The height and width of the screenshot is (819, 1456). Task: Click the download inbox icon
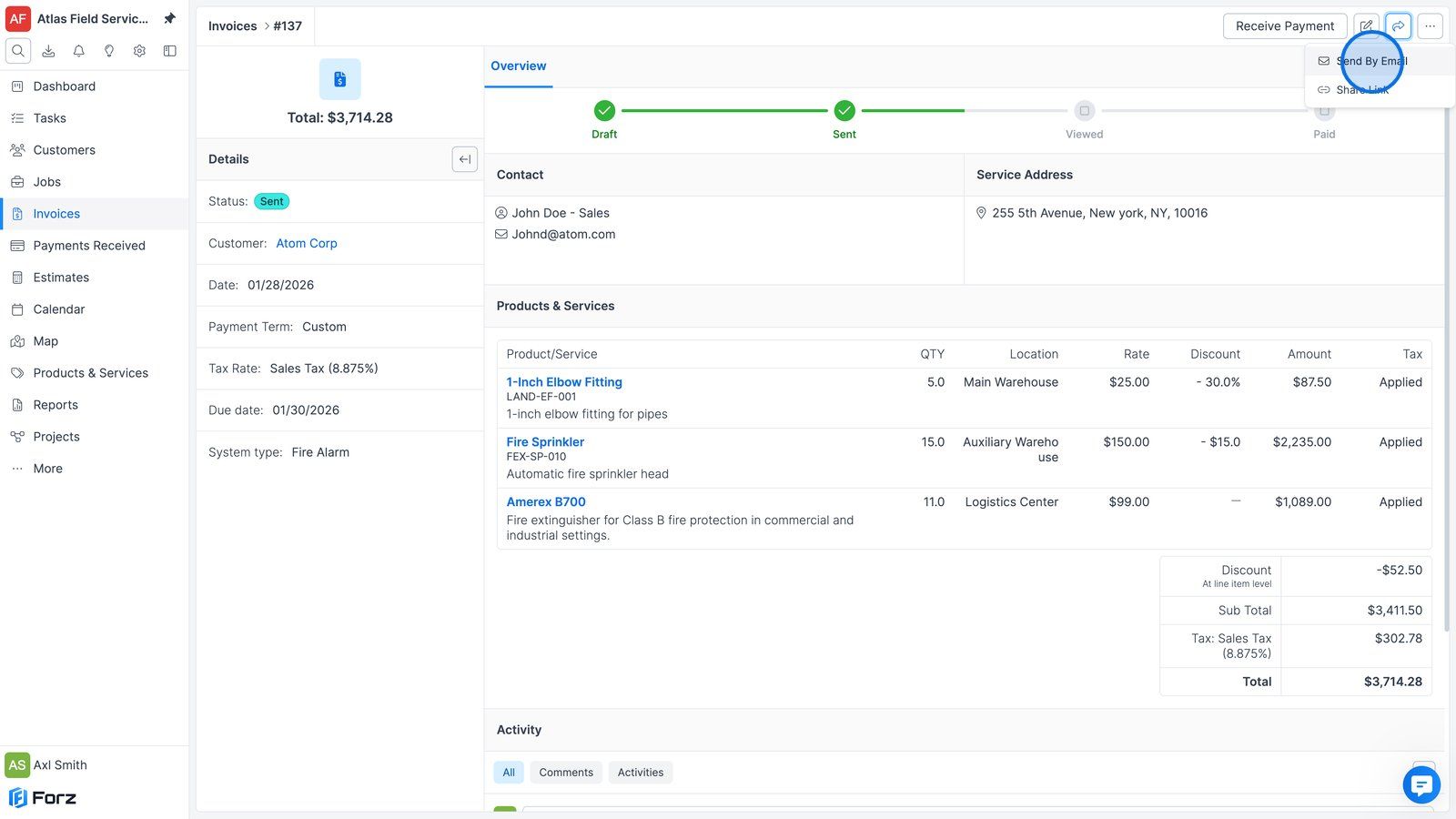point(48,51)
